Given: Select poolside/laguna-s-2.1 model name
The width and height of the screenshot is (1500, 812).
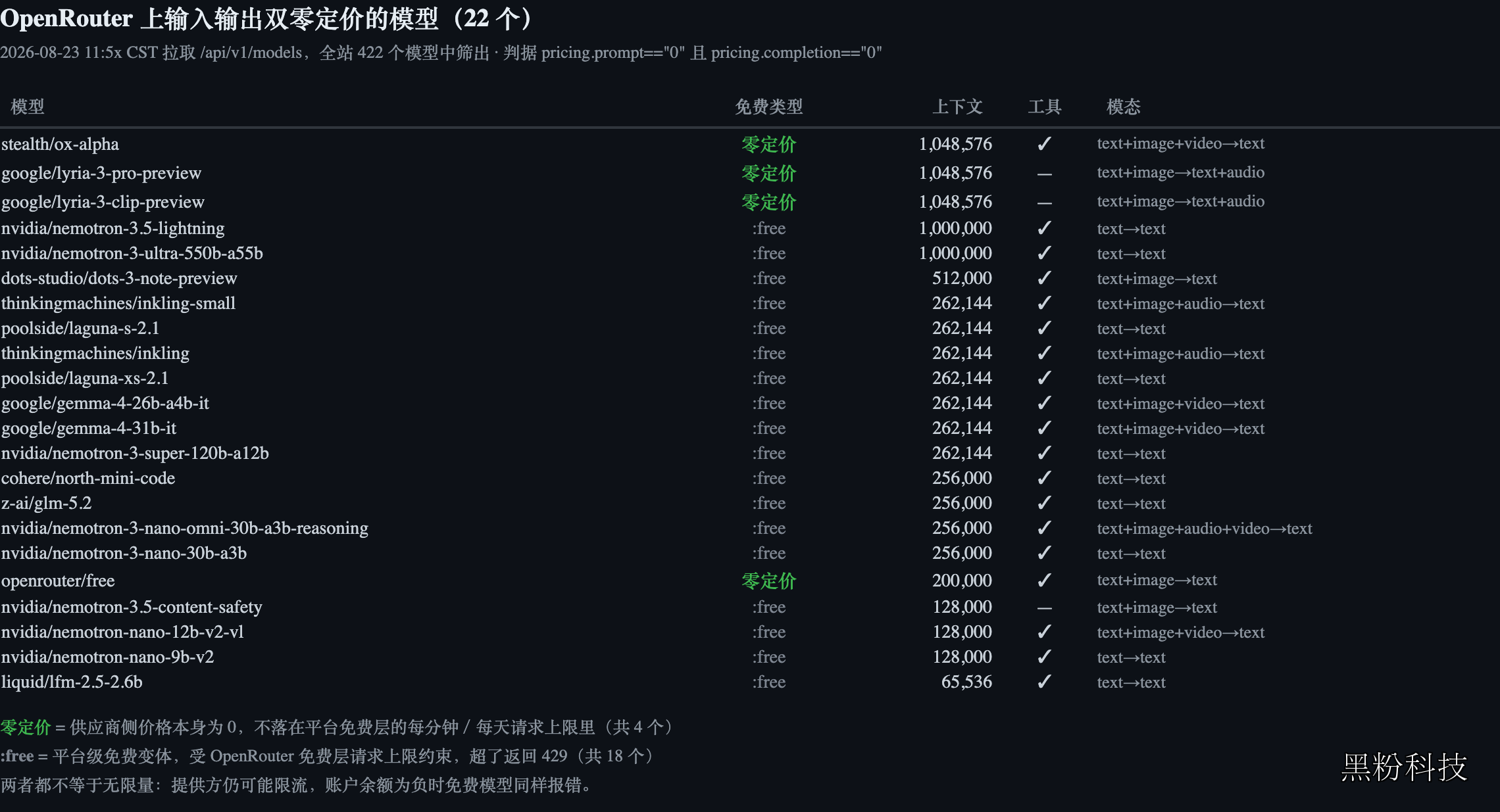Looking at the screenshot, I should coord(80,328).
